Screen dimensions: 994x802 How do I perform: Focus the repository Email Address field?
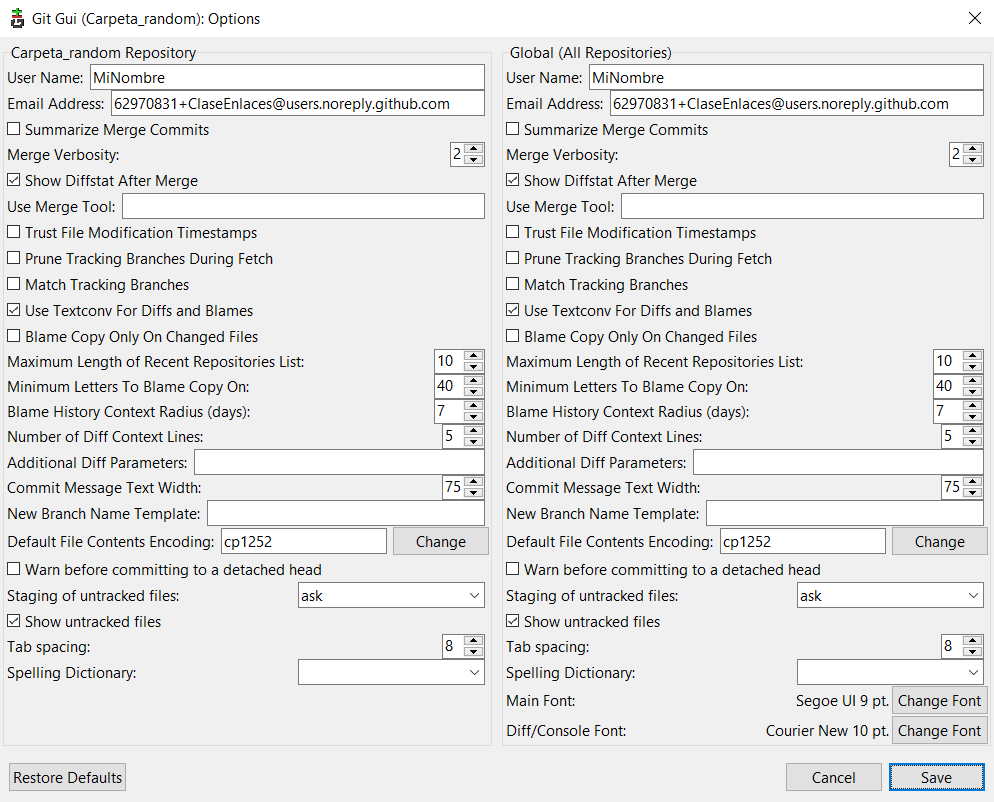pos(298,103)
